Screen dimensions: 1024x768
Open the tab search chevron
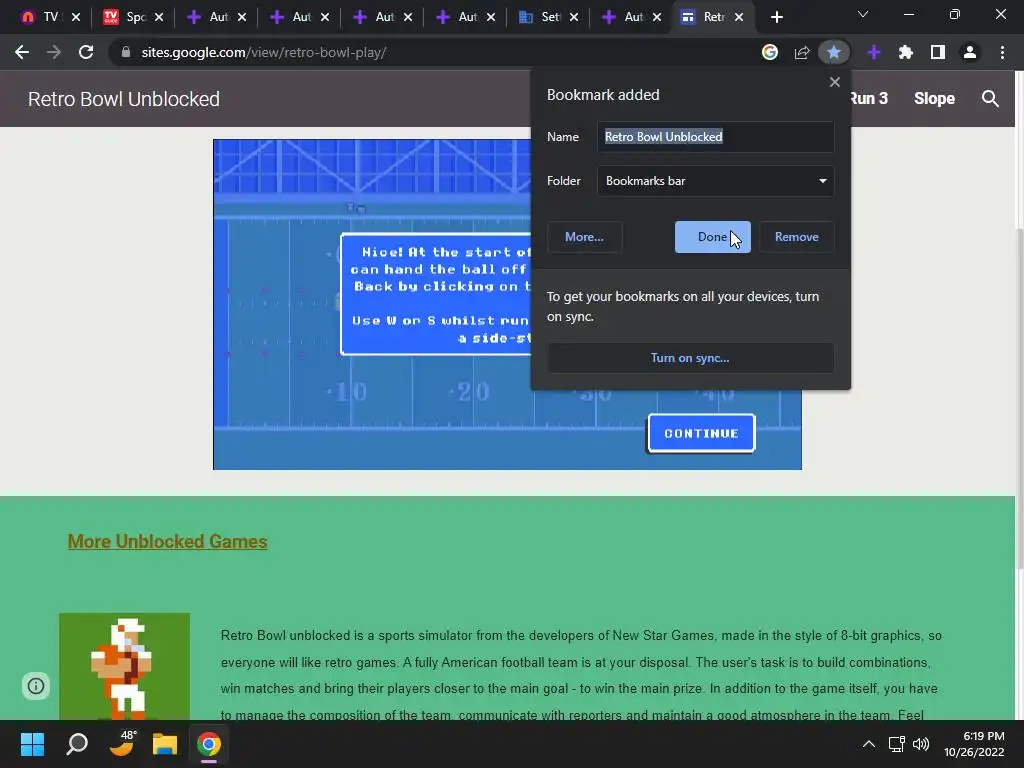coord(863,14)
